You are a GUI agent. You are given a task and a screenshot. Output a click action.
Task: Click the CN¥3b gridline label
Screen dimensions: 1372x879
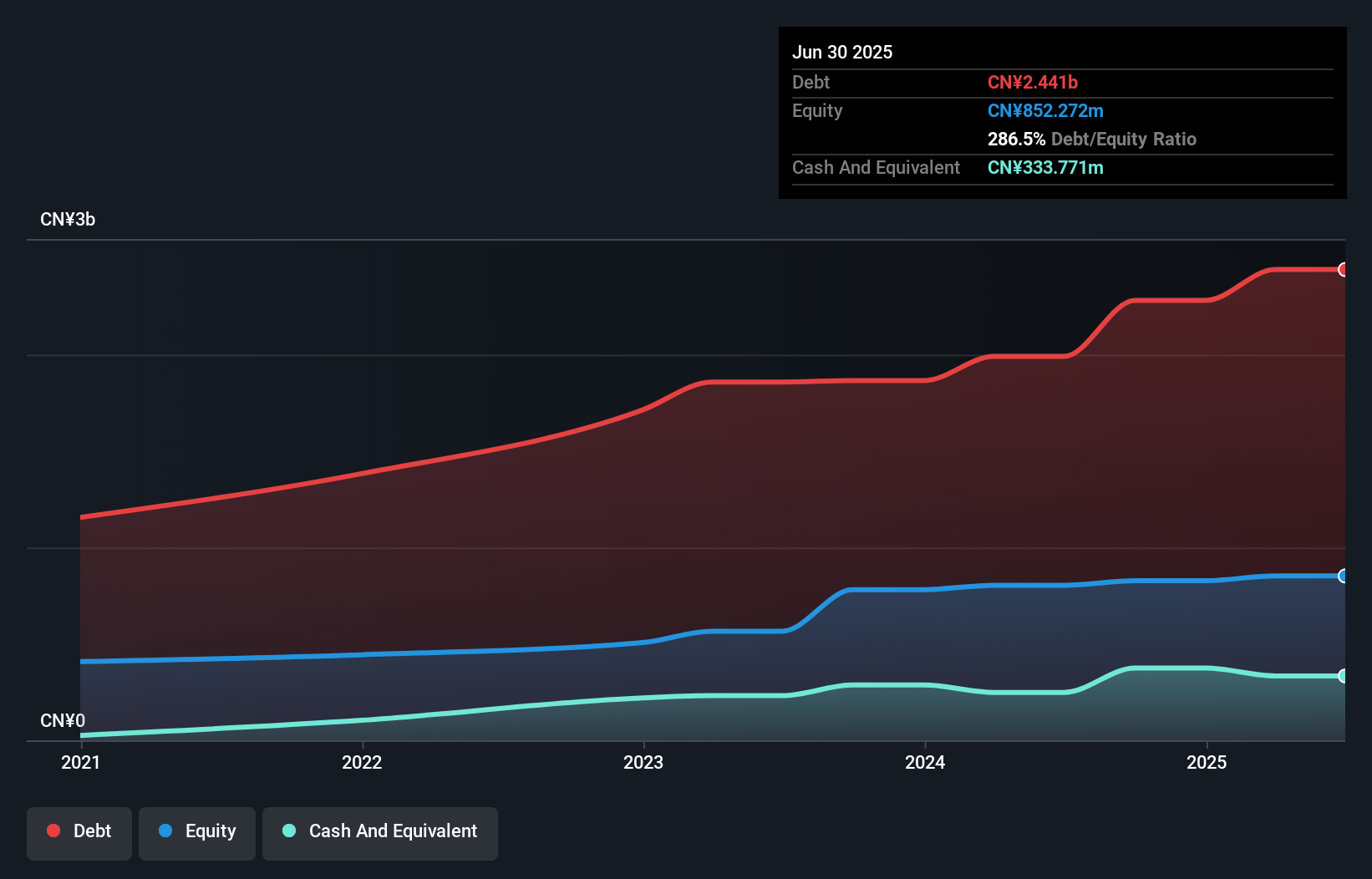click(x=68, y=219)
